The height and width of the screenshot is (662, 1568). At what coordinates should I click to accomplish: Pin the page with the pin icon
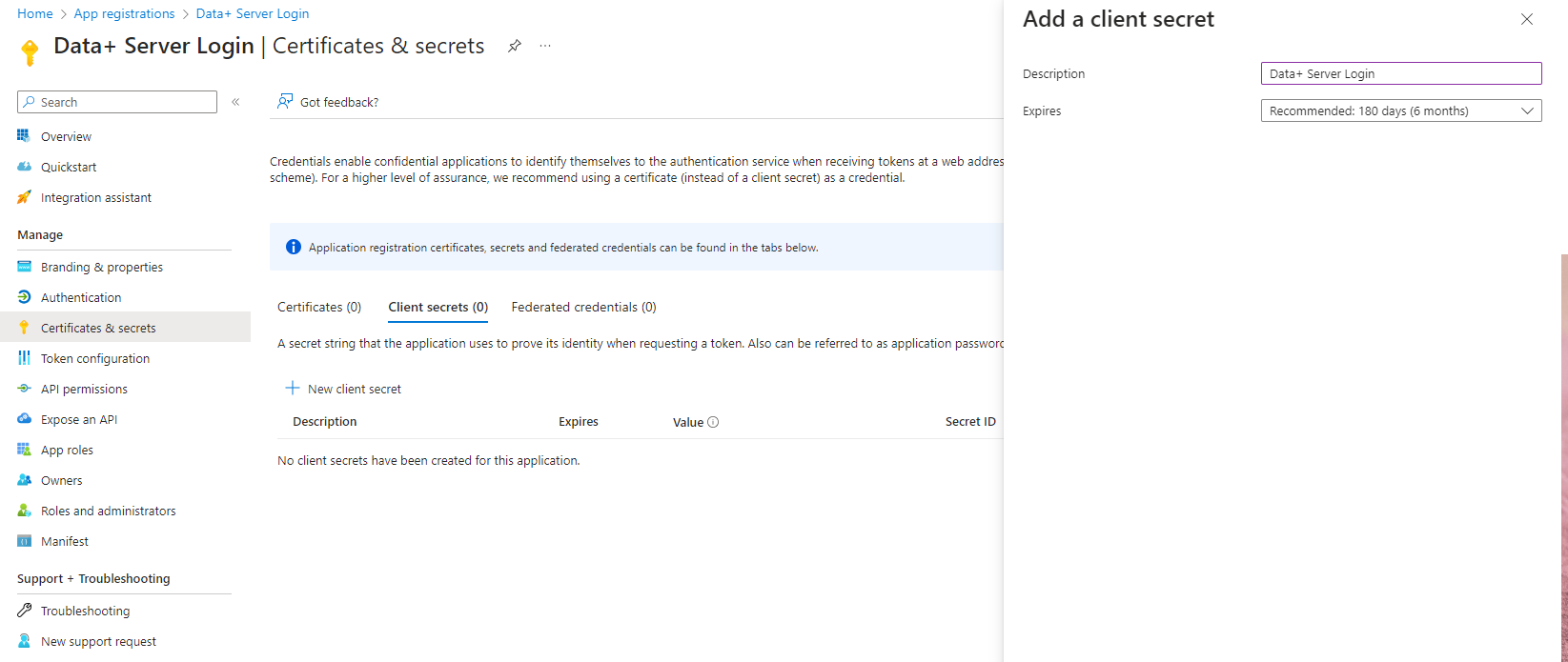click(514, 46)
